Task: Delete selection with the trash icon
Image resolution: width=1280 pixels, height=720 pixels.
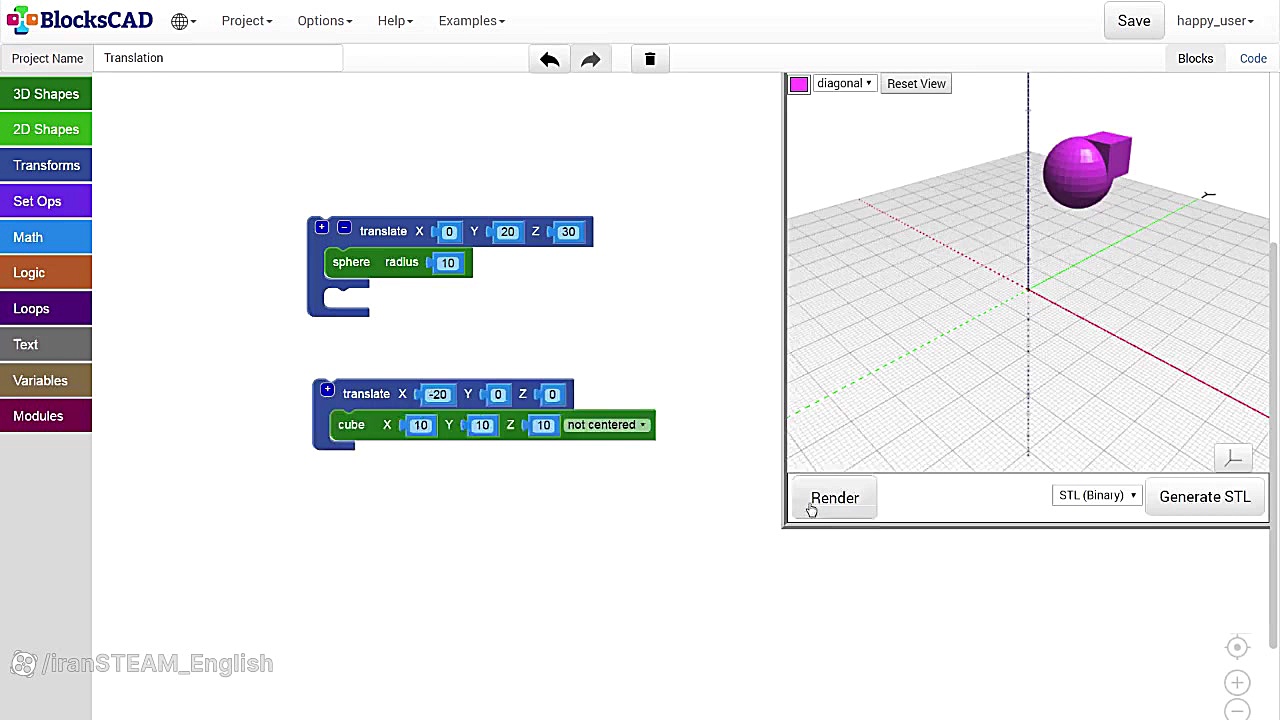Action: (x=650, y=59)
